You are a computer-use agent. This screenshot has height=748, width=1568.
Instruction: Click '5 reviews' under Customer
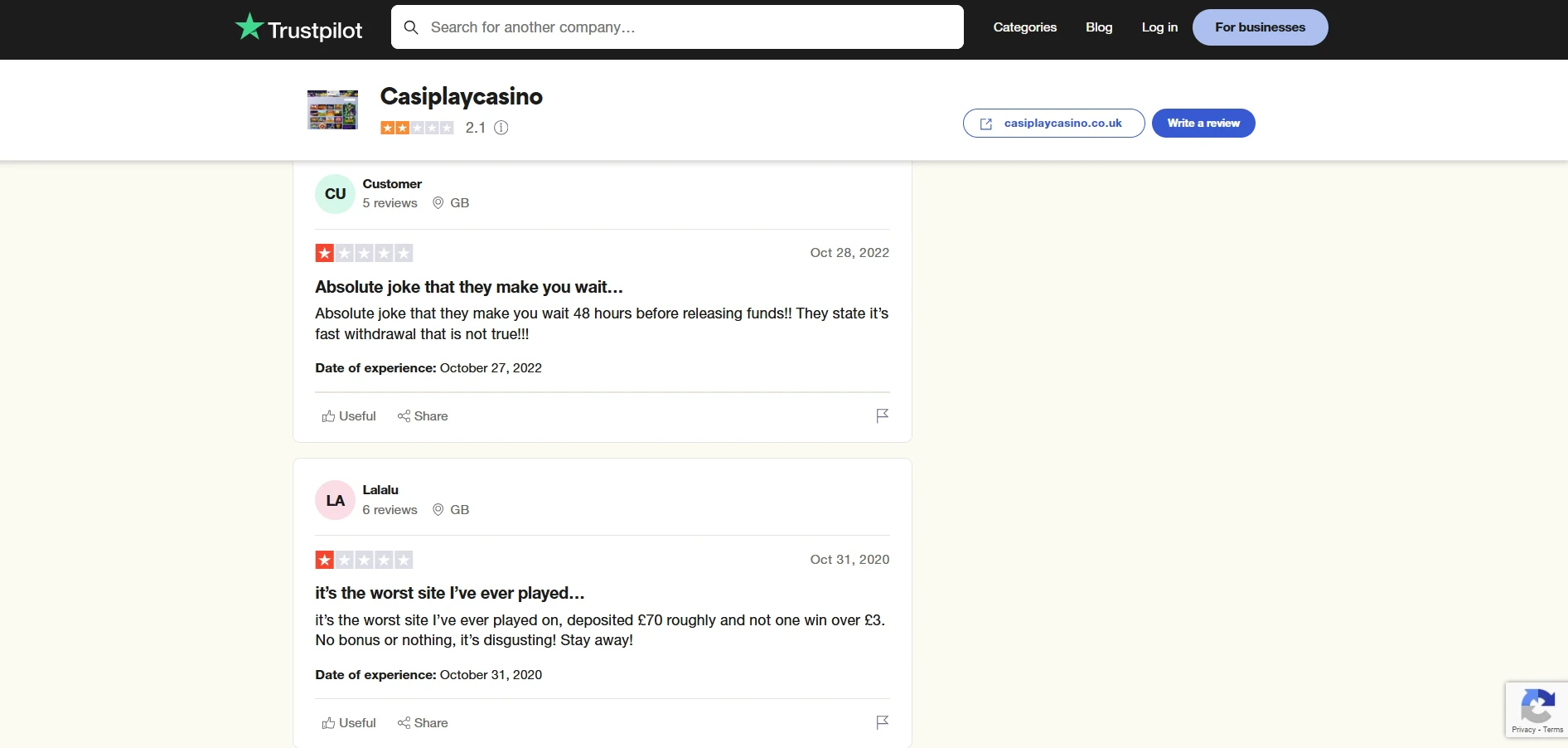pyautogui.click(x=390, y=203)
